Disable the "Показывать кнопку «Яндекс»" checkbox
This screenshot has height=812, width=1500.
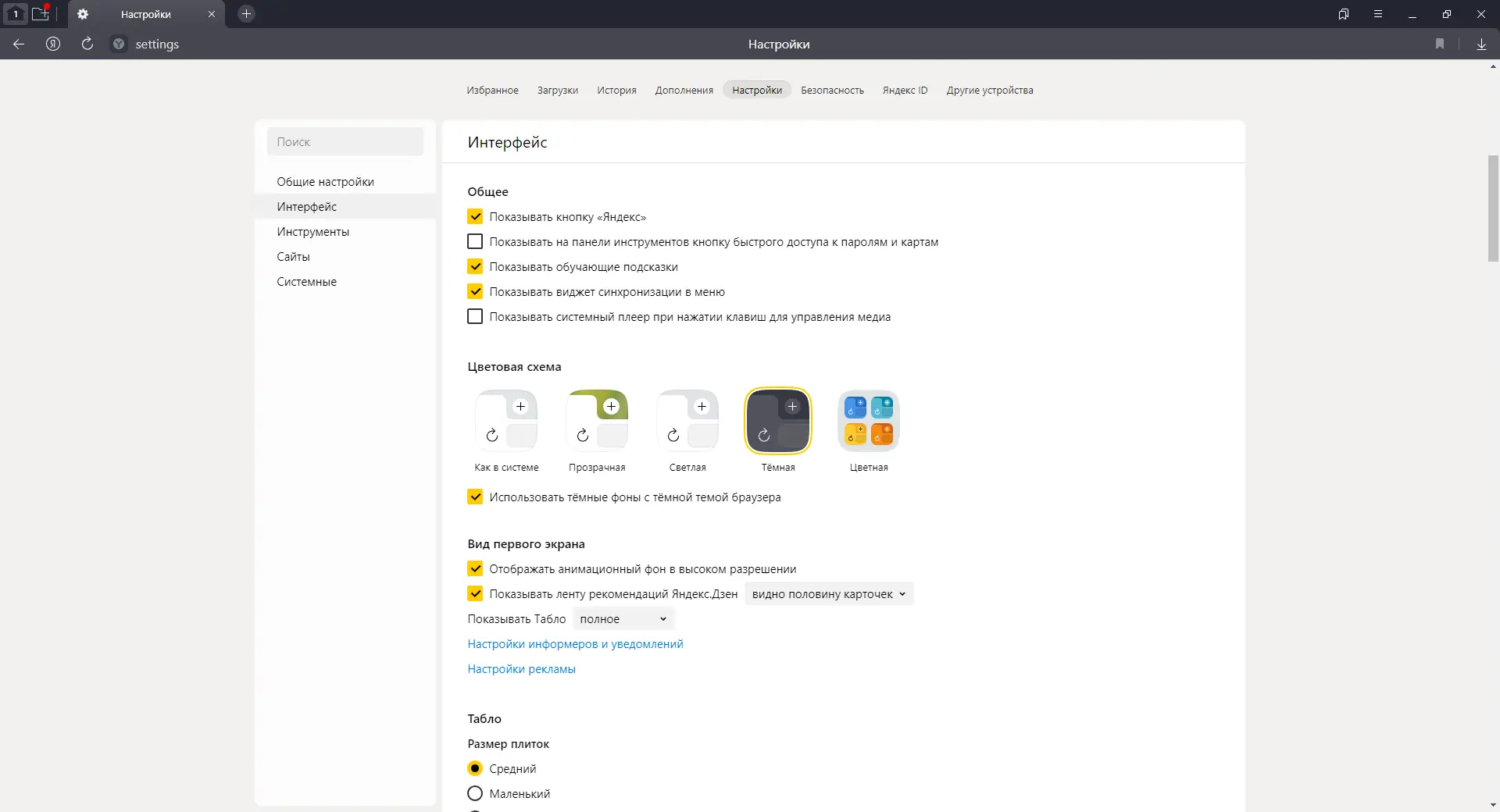475,217
